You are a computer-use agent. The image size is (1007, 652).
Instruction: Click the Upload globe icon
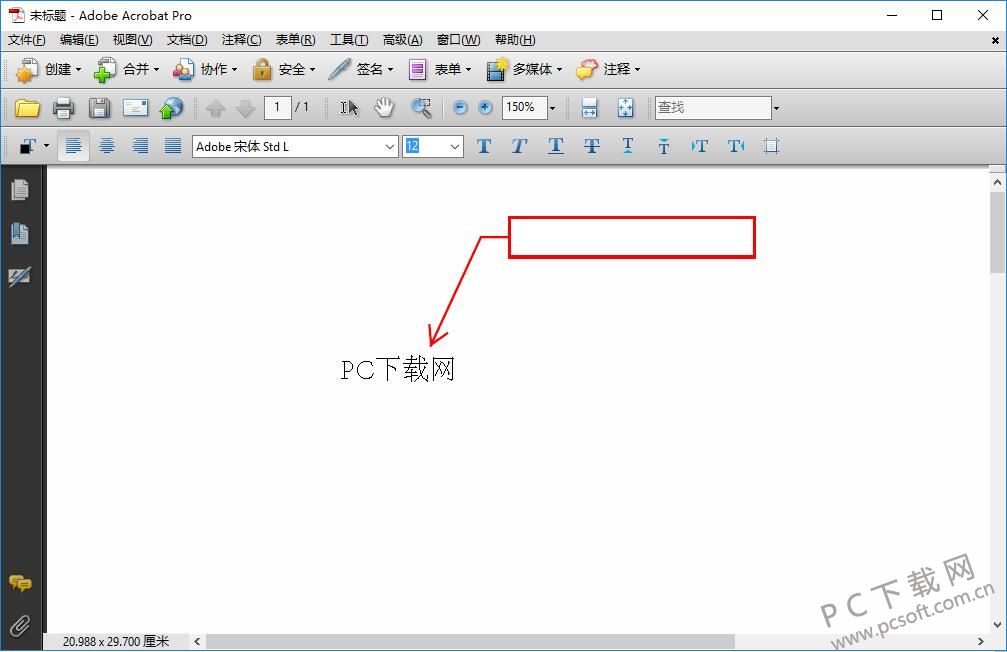point(171,108)
